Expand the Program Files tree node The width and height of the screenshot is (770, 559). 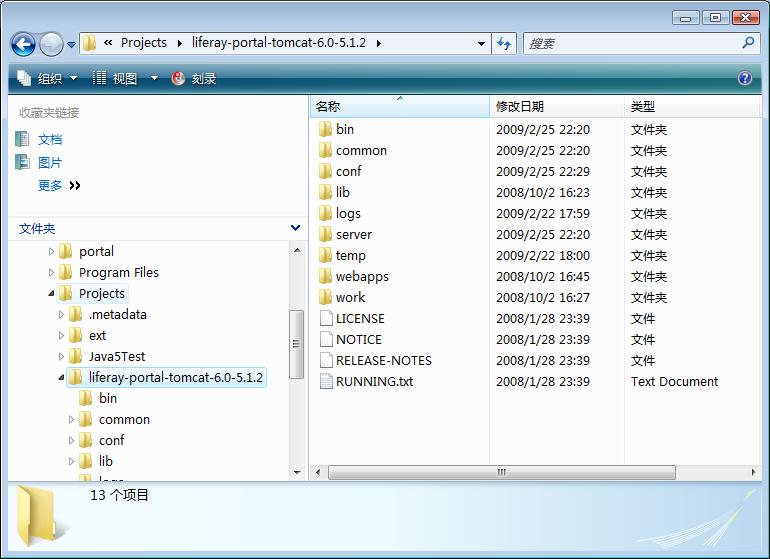click(x=51, y=273)
